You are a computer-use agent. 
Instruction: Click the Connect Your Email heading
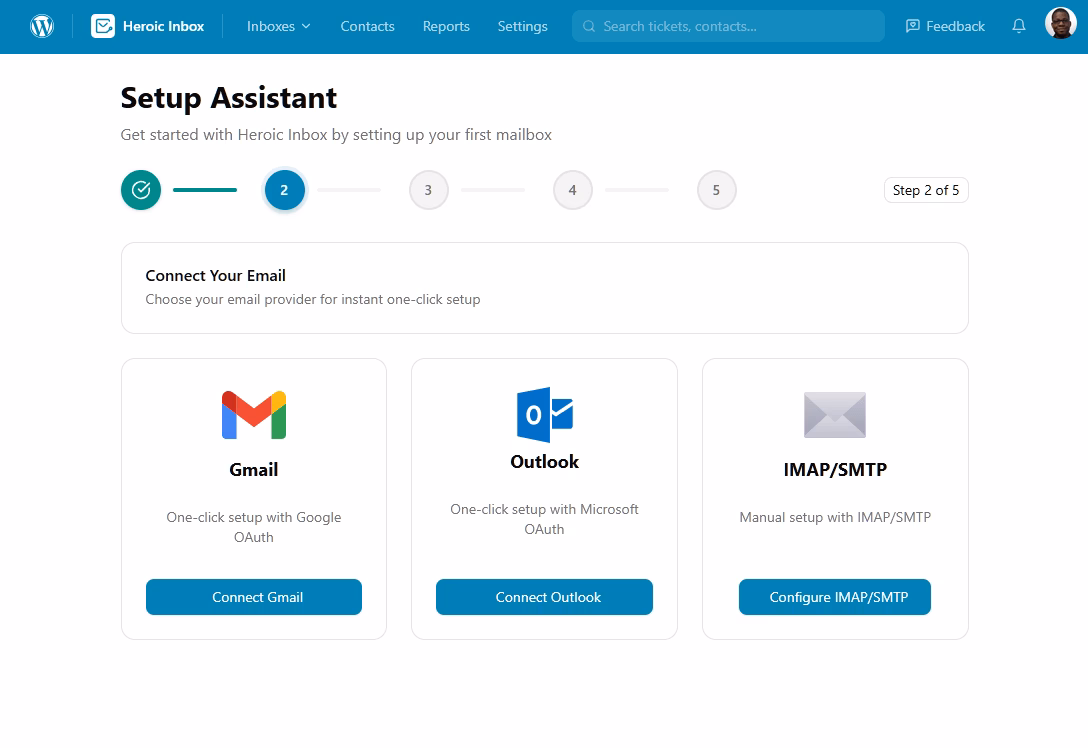pyautogui.click(x=215, y=275)
